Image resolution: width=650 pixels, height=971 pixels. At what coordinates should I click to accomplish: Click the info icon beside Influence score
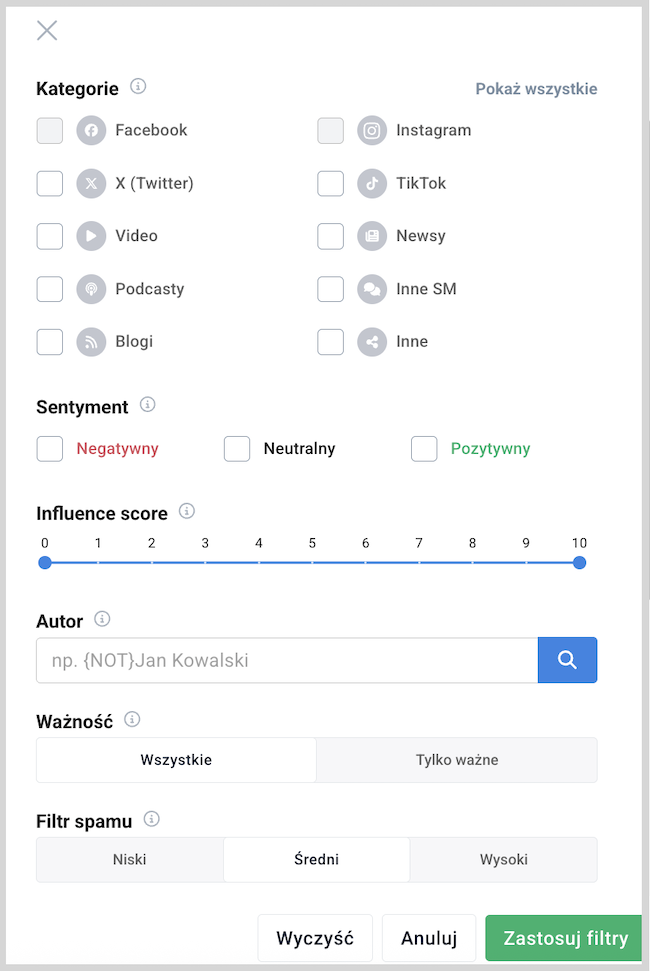tap(186, 511)
